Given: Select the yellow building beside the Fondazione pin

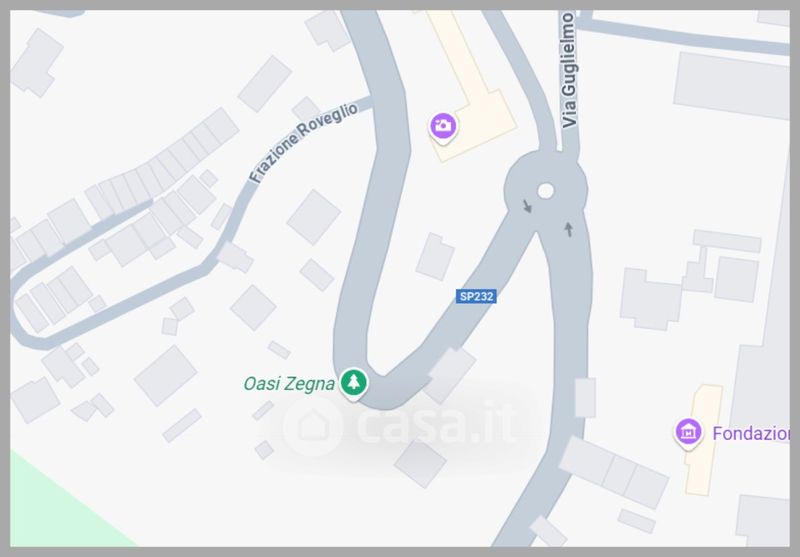Looking at the screenshot, I should coord(704,440).
